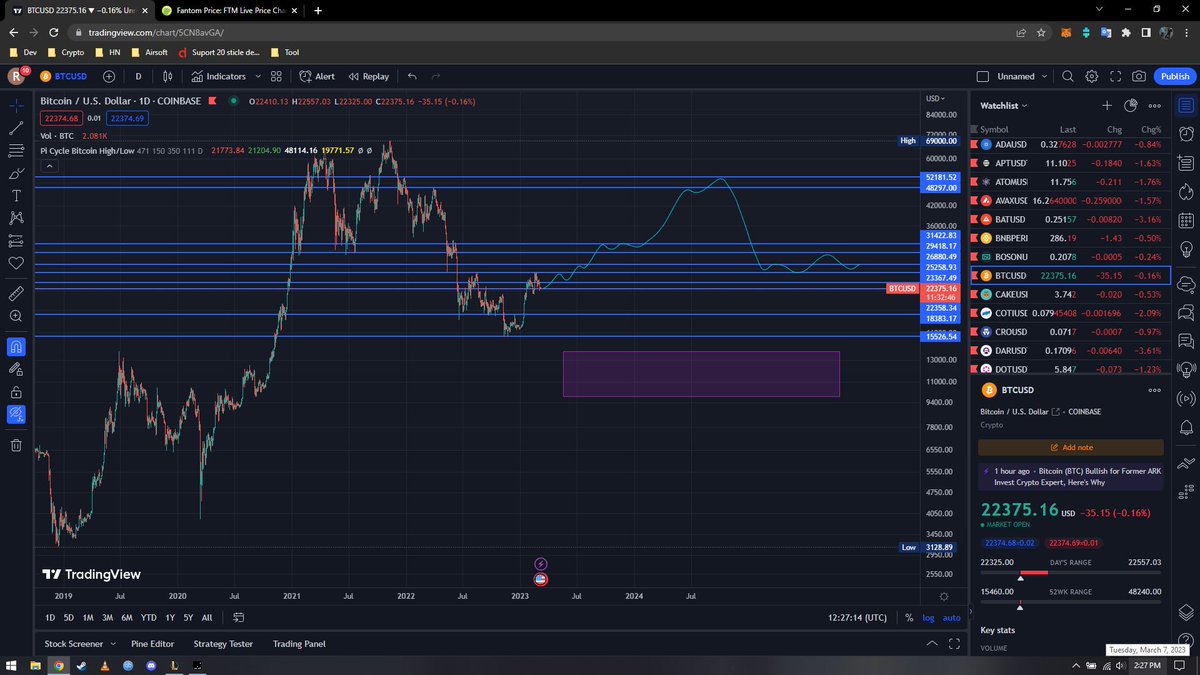The height and width of the screenshot is (675, 1200).
Task: Open the Hotlists flame icon
Action: [1185, 190]
